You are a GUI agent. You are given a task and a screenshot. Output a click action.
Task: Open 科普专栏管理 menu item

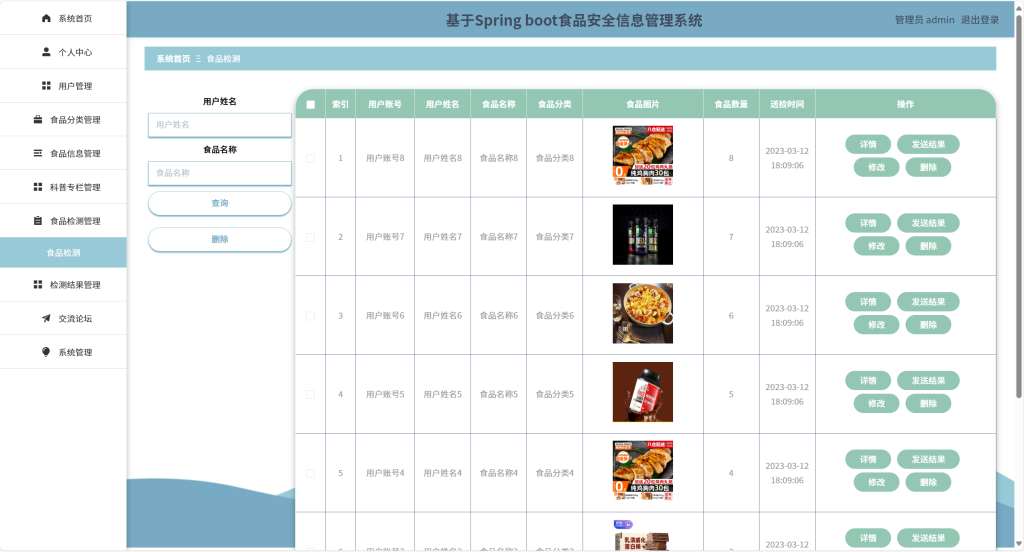[x=63, y=187]
